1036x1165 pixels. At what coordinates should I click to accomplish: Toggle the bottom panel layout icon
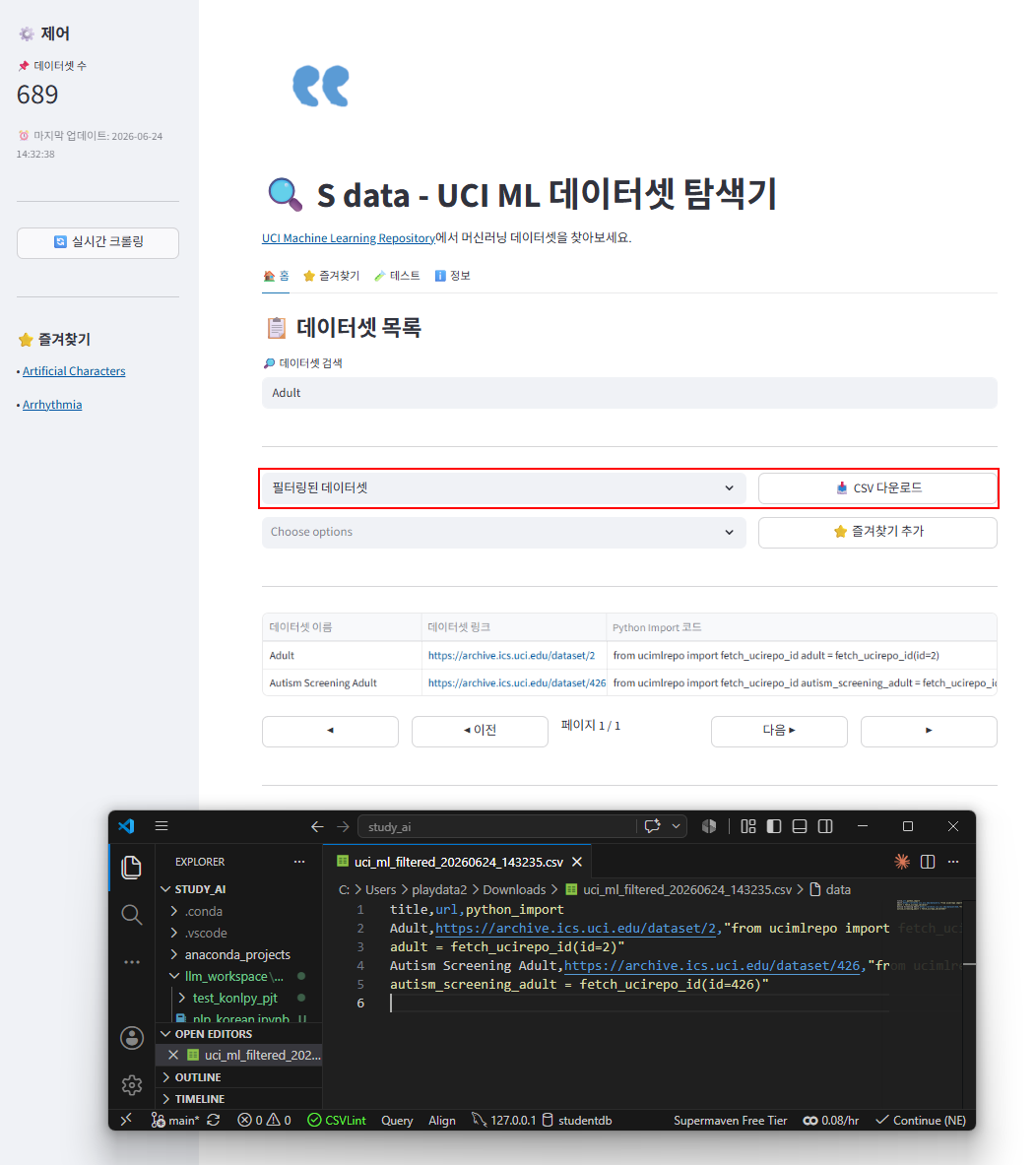(x=800, y=826)
